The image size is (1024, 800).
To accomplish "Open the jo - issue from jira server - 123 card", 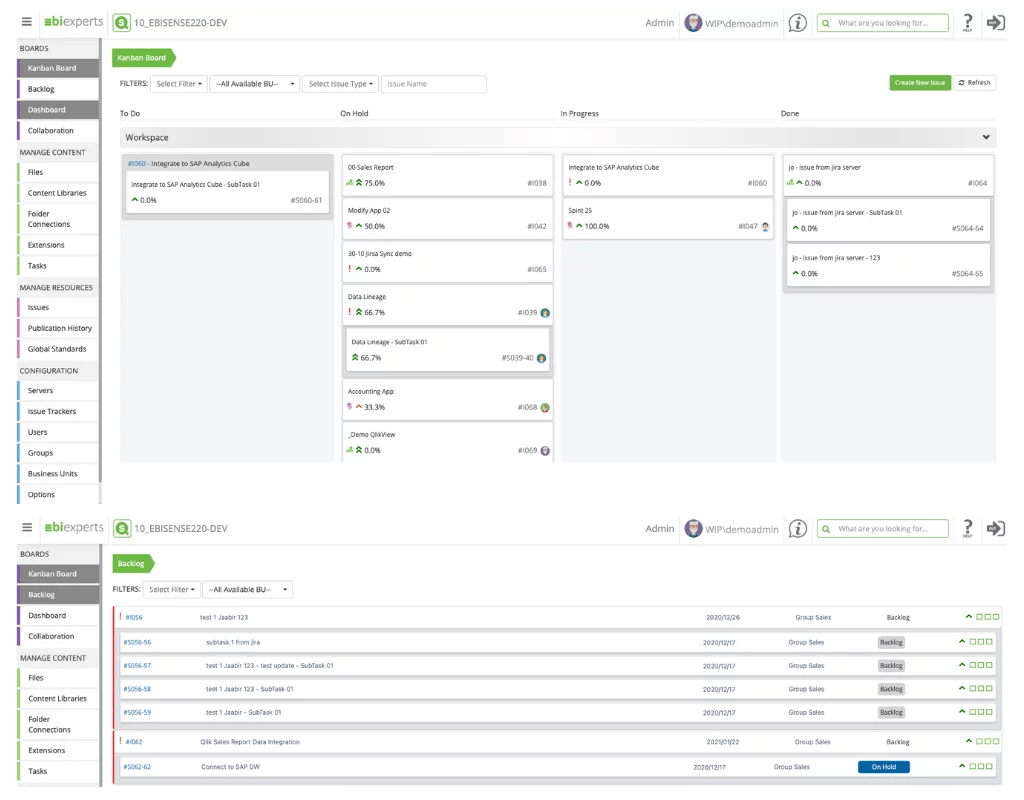I will click(888, 265).
